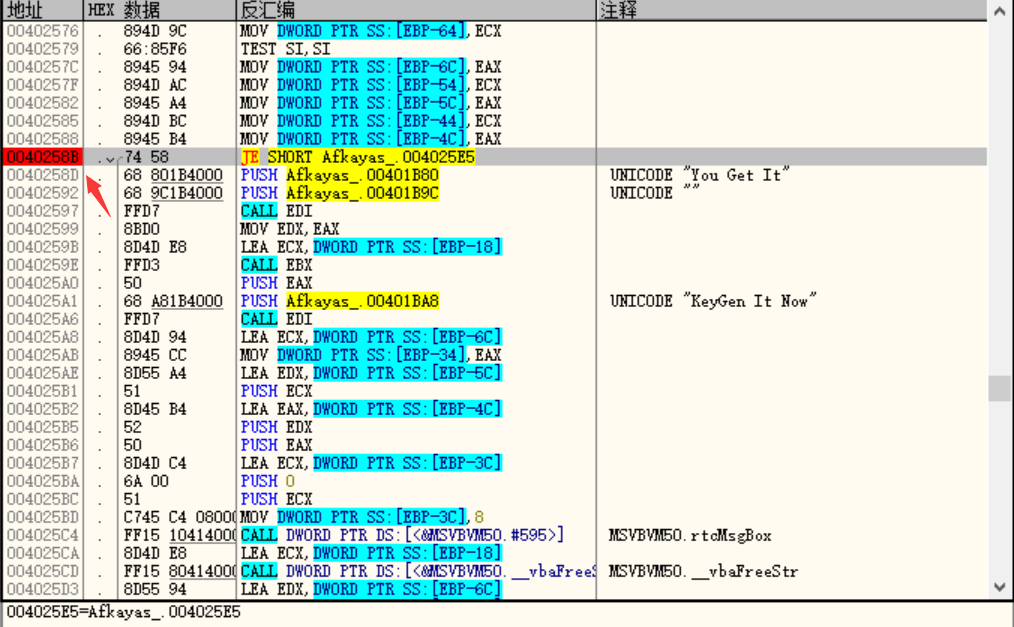Select address 00402576
1014x627 pixels.
[43, 31]
